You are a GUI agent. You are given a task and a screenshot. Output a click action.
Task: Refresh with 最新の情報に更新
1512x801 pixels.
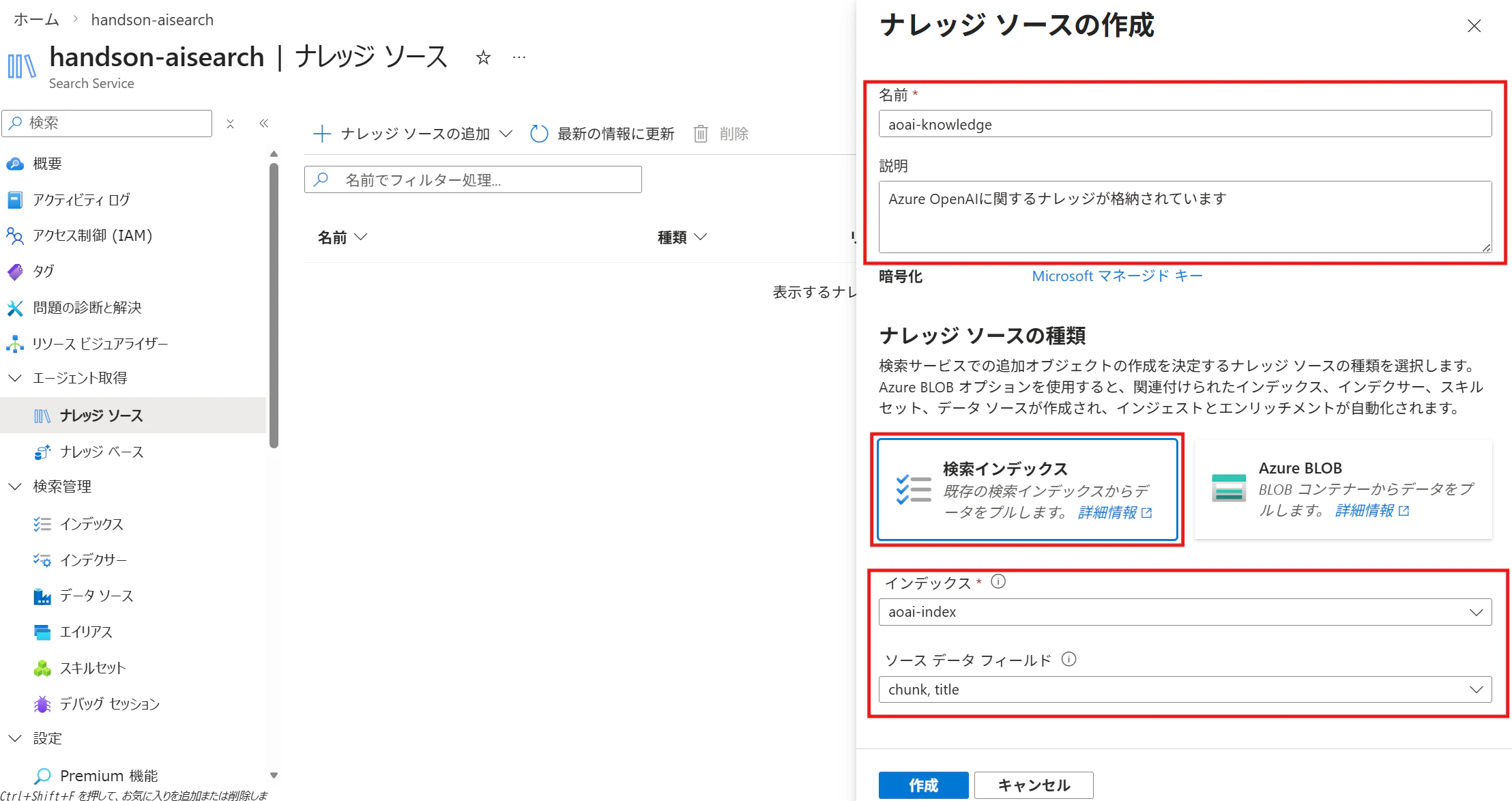[602, 134]
